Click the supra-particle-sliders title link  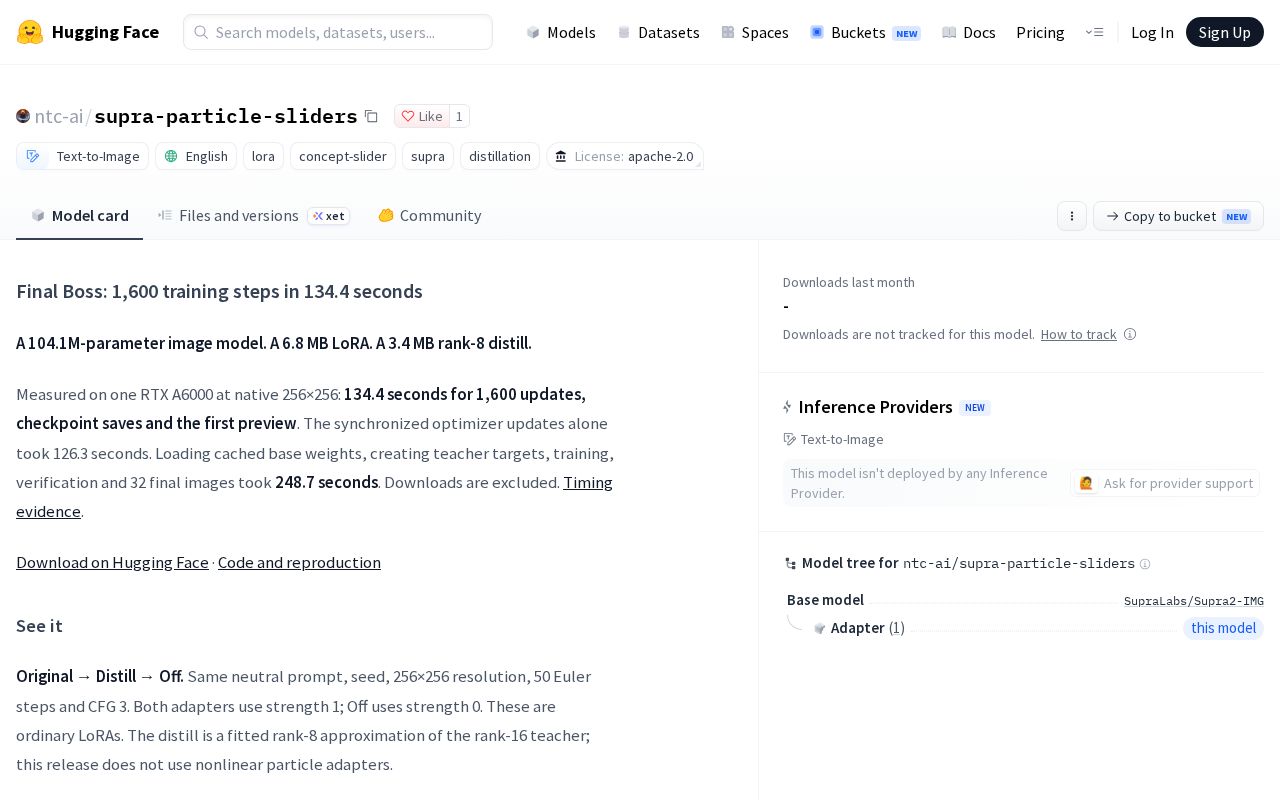pyautogui.click(x=226, y=116)
